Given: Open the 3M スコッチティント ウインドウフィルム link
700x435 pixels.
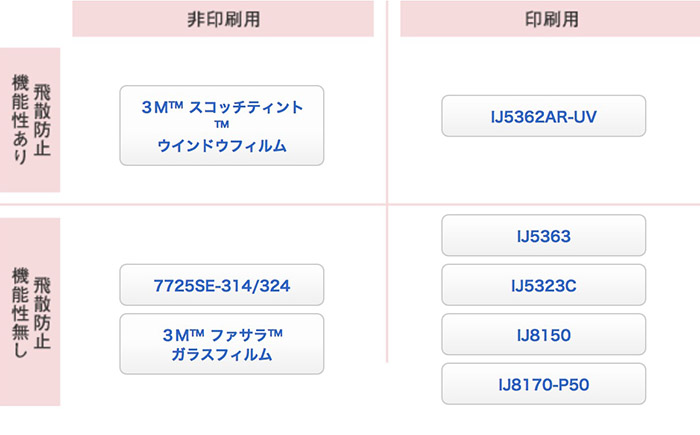Looking at the screenshot, I should [221, 125].
